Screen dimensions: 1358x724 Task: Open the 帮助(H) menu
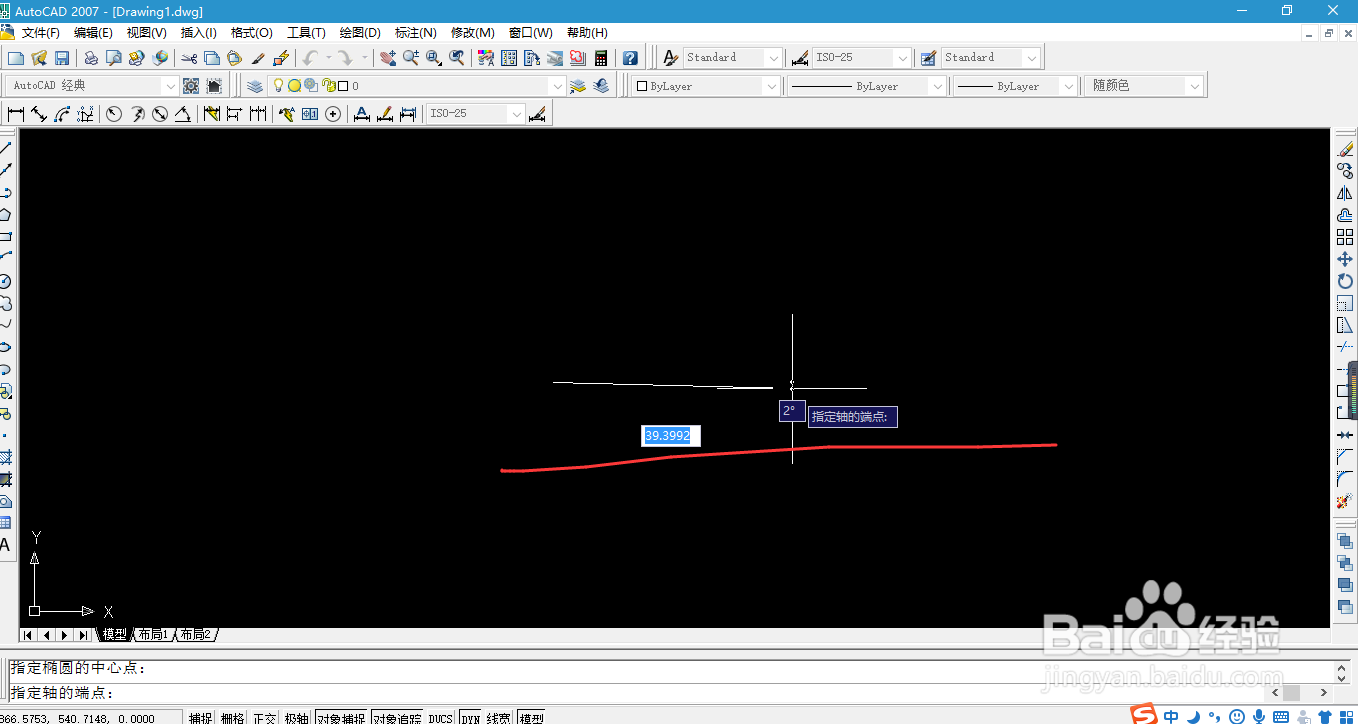[x=587, y=33]
